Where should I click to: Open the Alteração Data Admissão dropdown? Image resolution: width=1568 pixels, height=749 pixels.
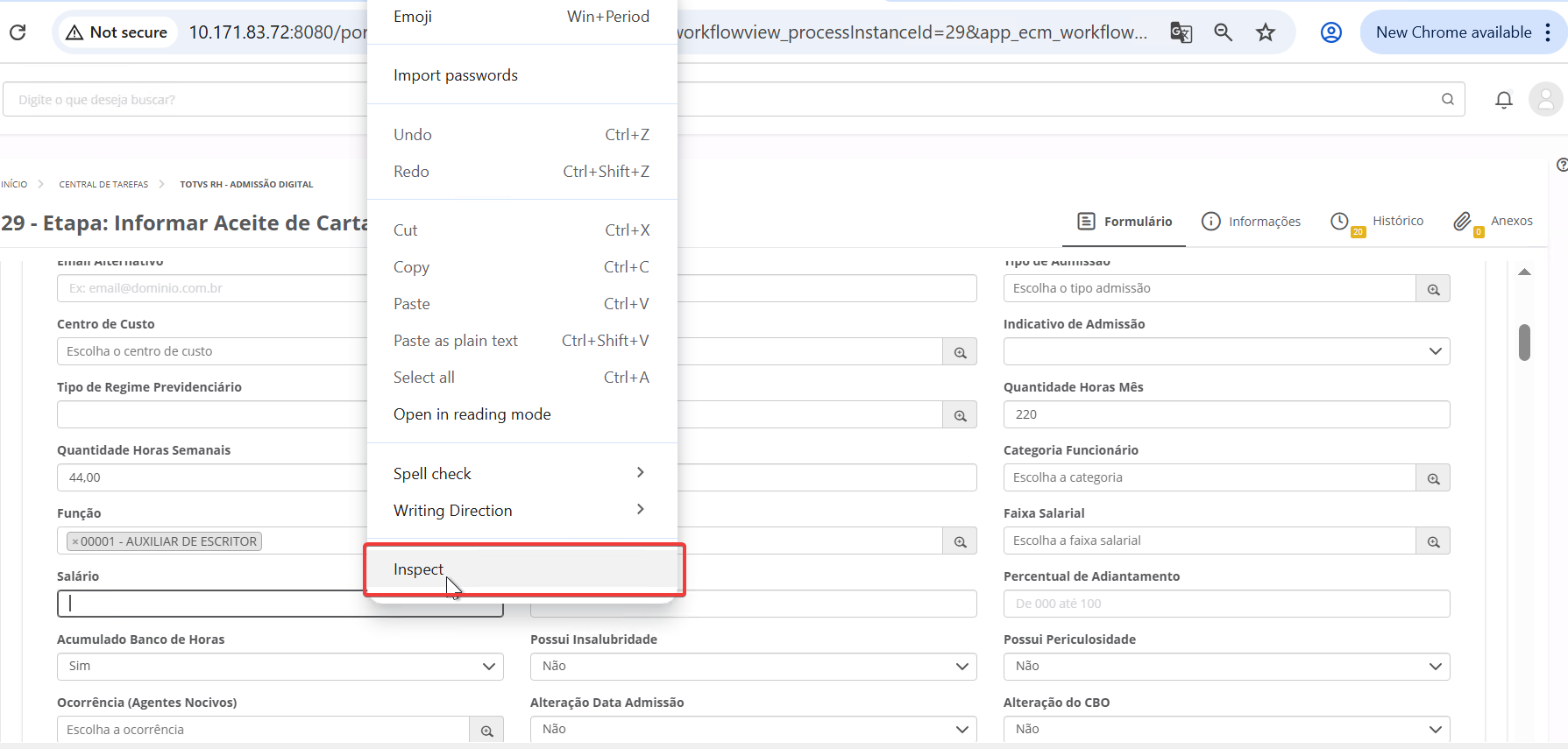(754, 729)
